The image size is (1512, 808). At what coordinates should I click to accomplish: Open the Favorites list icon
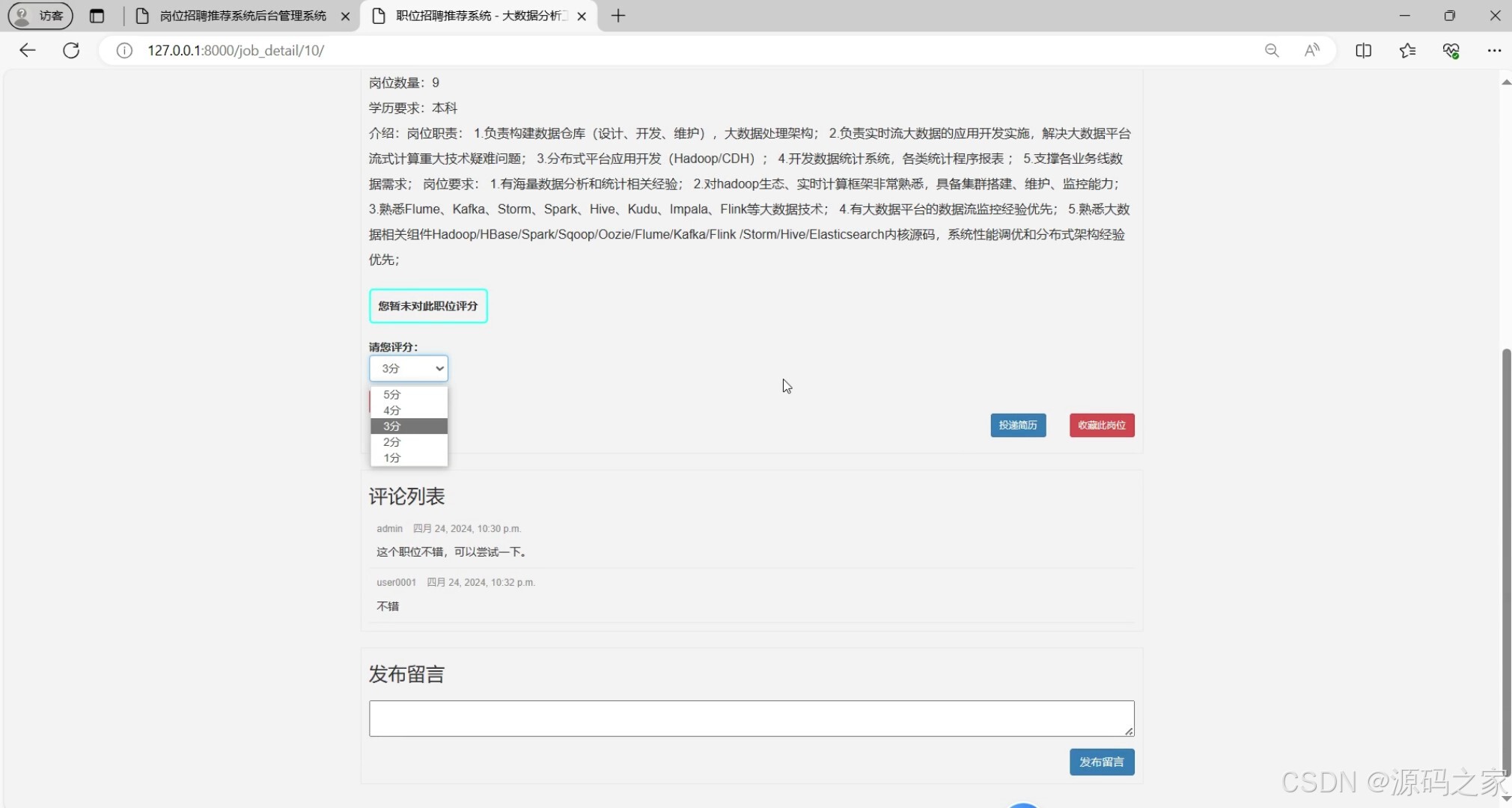1407,50
